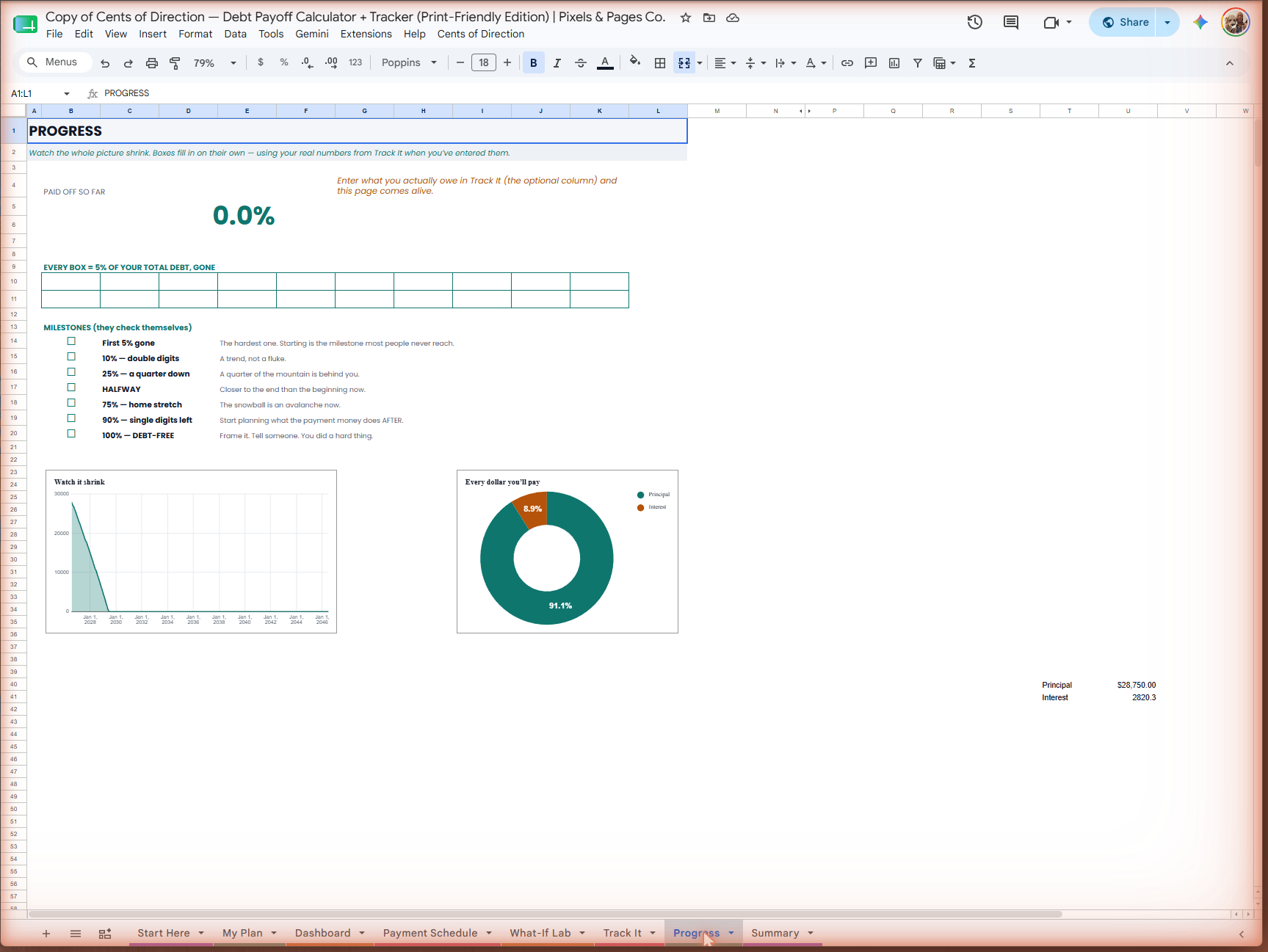
Task: Open the Extensions menu
Action: pyautogui.click(x=366, y=34)
